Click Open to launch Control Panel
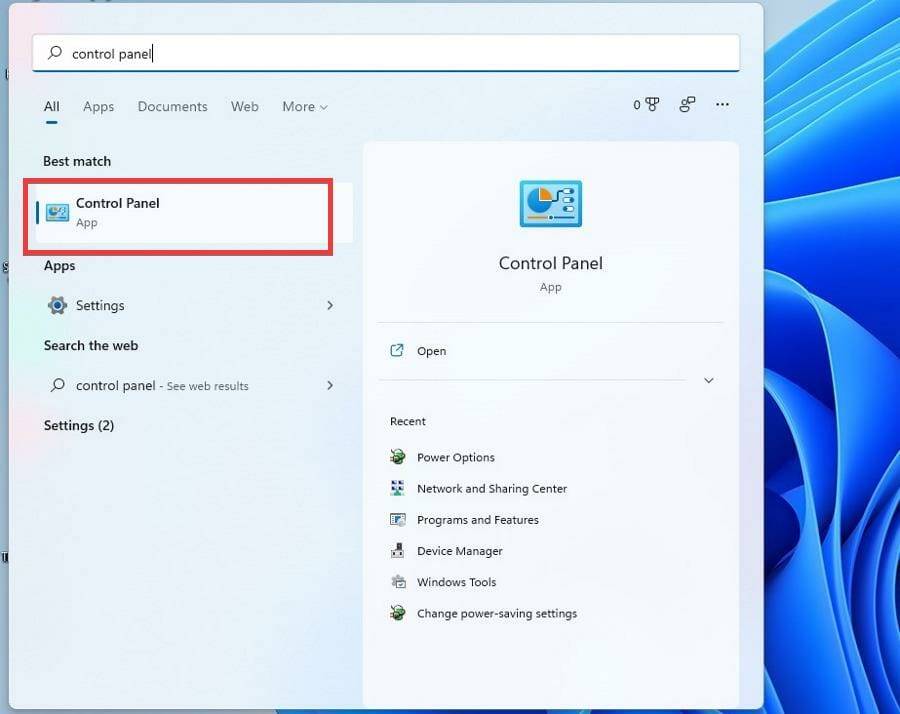 click(x=431, y=351)
